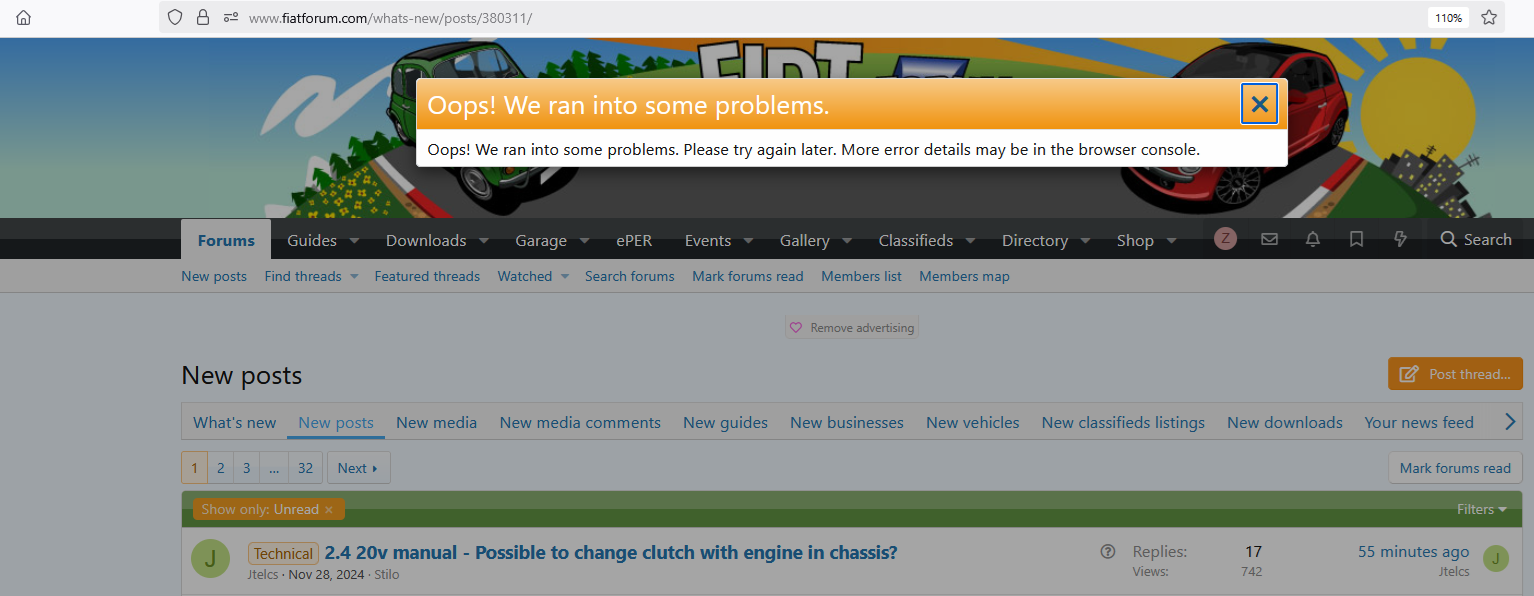Screen dimensions: 1534x596
Task: Expand the Directory dropdown arrow
Action: pos(1085,240)
